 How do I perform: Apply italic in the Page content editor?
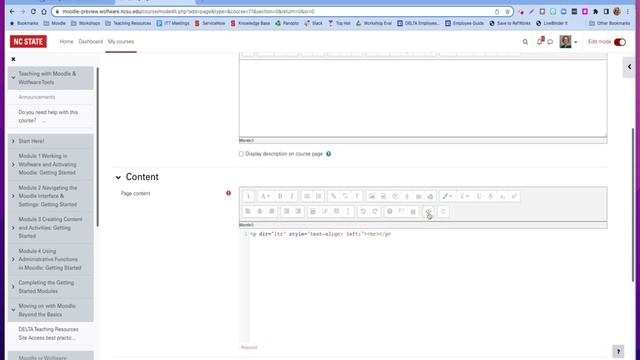pyautogui.click(x=291, y=196)
